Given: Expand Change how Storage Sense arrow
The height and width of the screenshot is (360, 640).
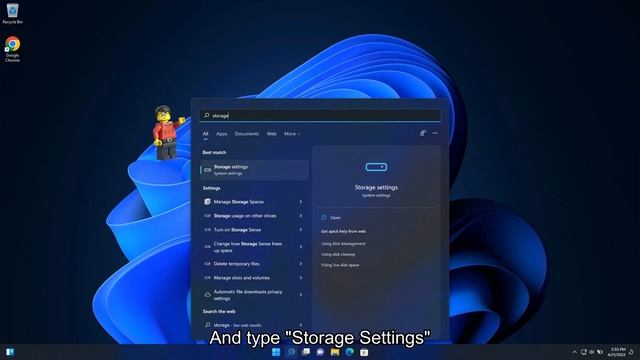Looking at the screenshot, I should pyautogui.click(x=301, y=247).
